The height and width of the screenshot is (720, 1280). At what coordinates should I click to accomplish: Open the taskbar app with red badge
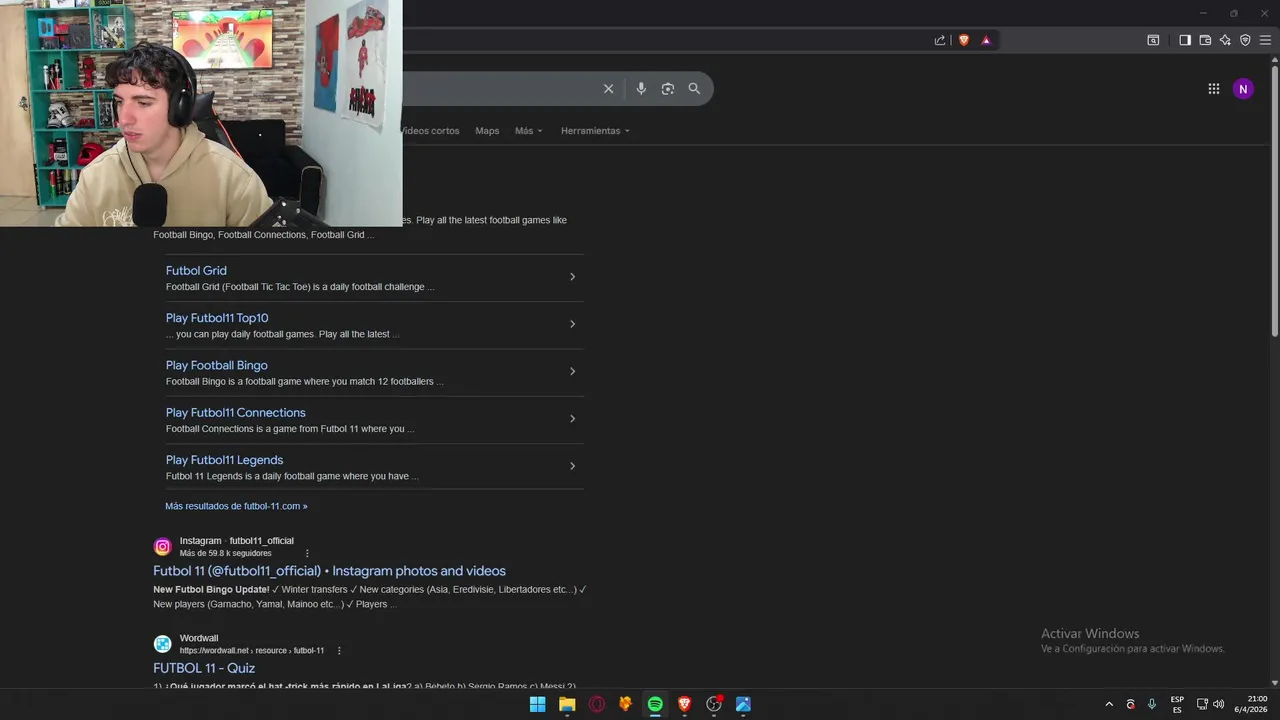pos(714,704)
